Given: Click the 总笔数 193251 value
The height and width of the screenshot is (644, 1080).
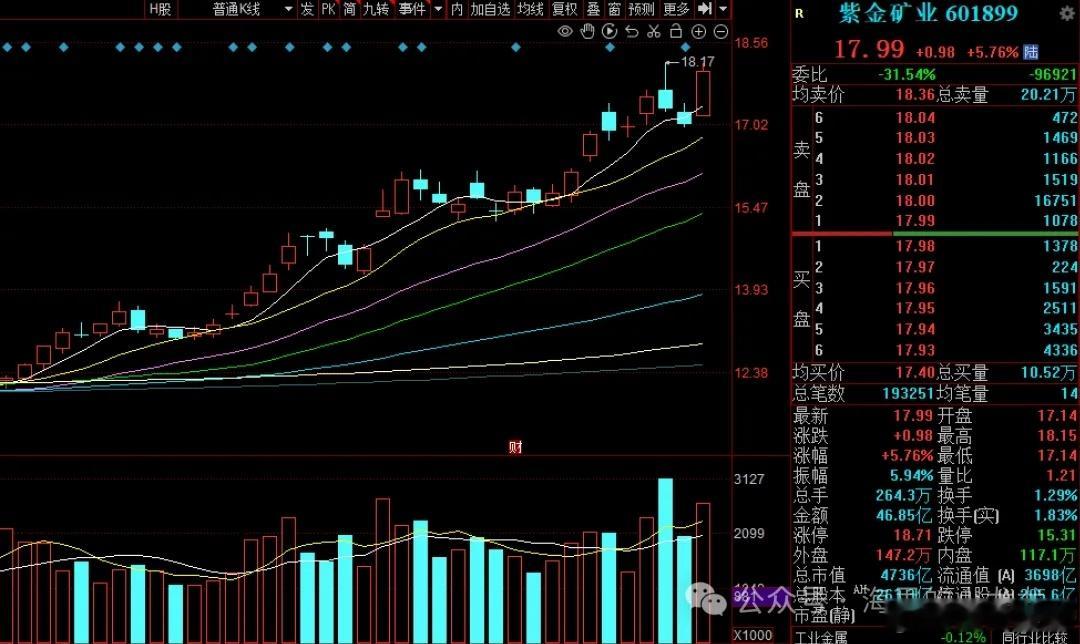Looking at the screenshot, I should click(908, 393).
